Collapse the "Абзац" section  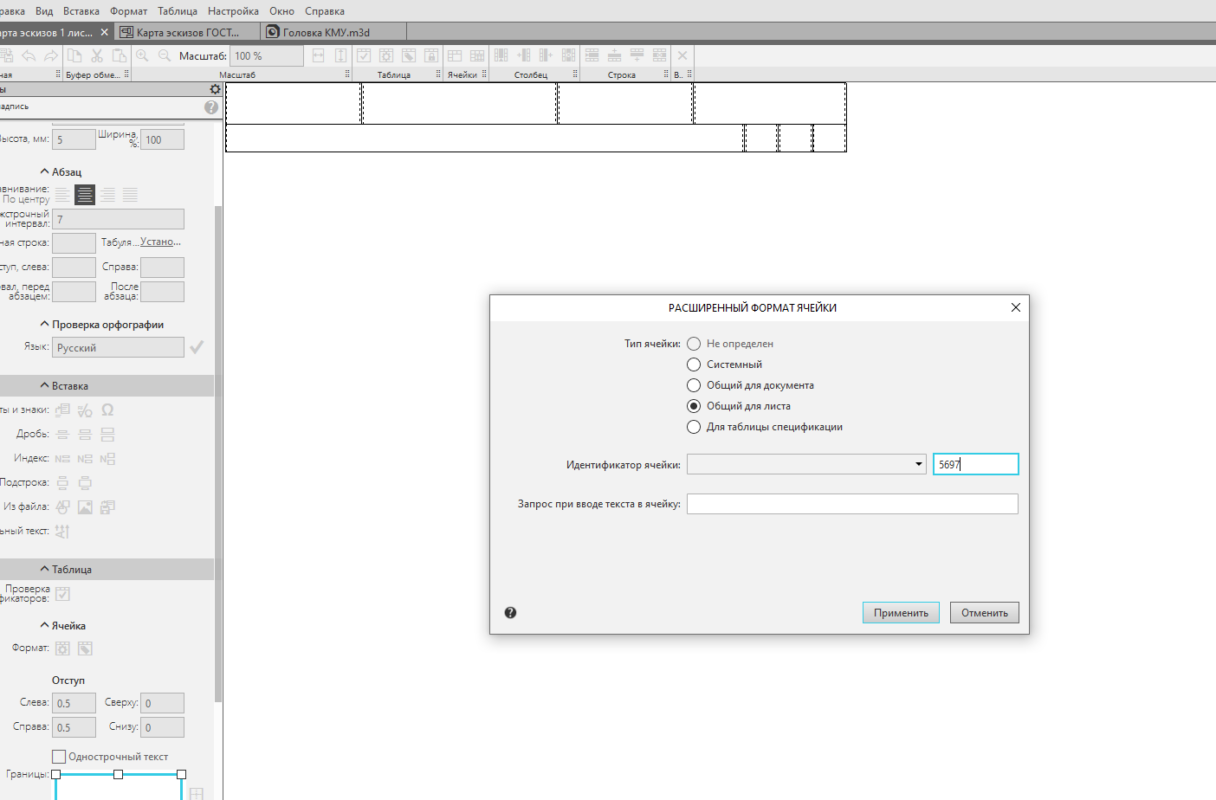45,172
